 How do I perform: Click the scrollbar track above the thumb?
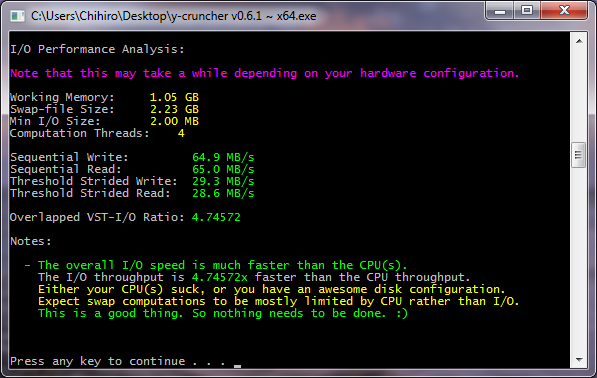pos(579,95)
